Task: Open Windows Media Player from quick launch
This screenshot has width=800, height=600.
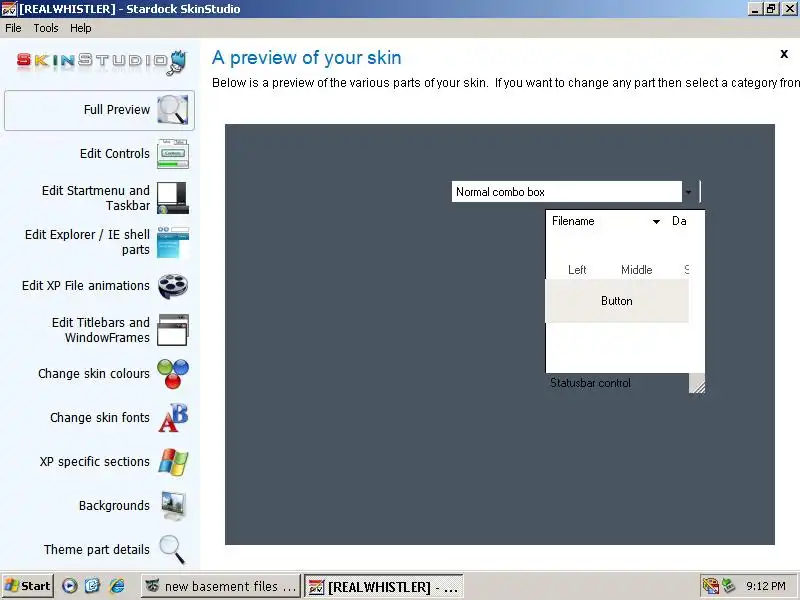Action: point(70,586)
